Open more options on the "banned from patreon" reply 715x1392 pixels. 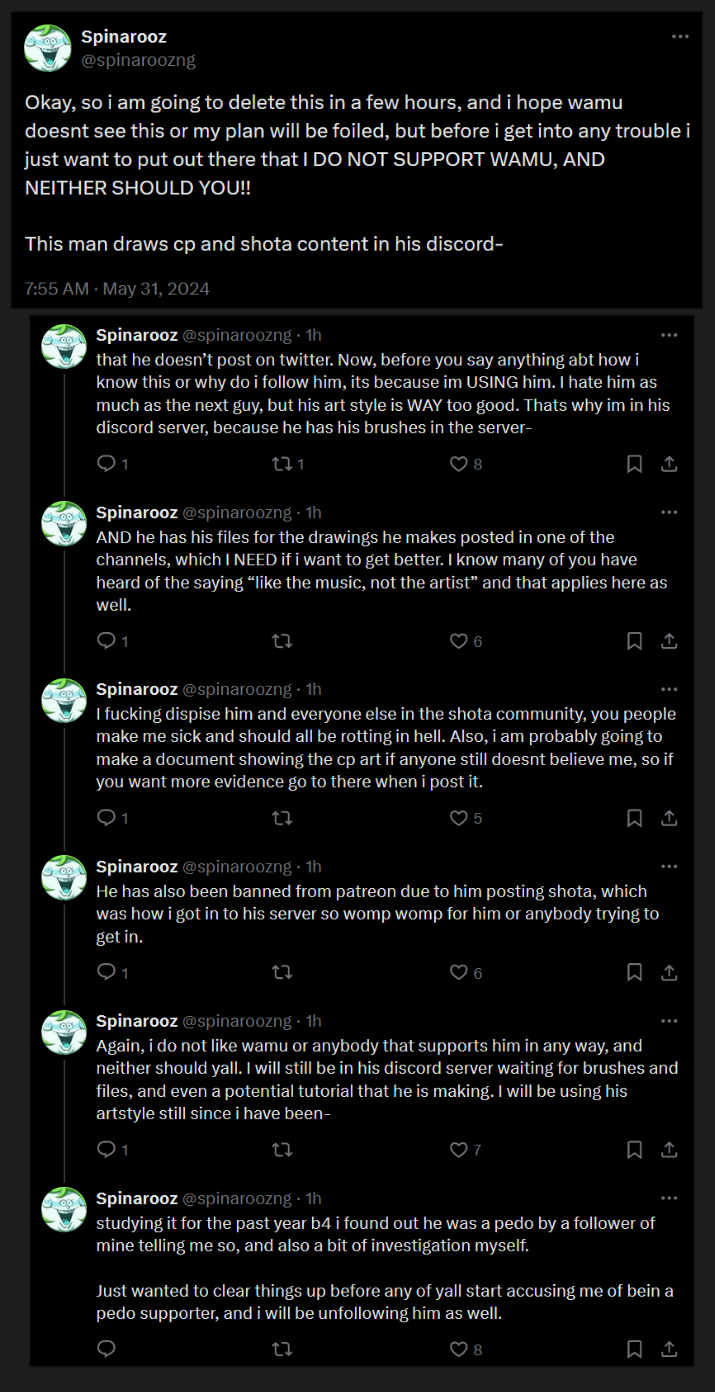[669, 867]
